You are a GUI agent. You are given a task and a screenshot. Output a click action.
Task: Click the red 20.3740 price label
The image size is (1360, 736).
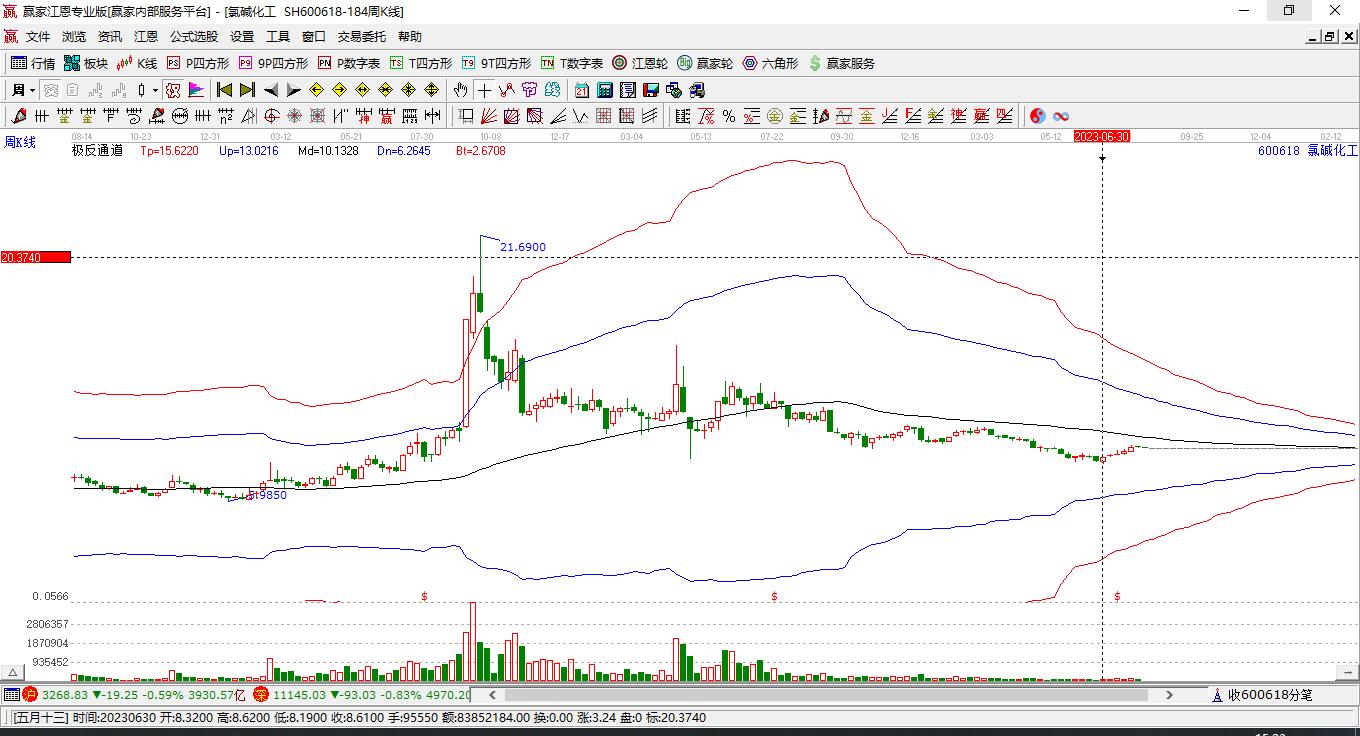pos(36,257)
